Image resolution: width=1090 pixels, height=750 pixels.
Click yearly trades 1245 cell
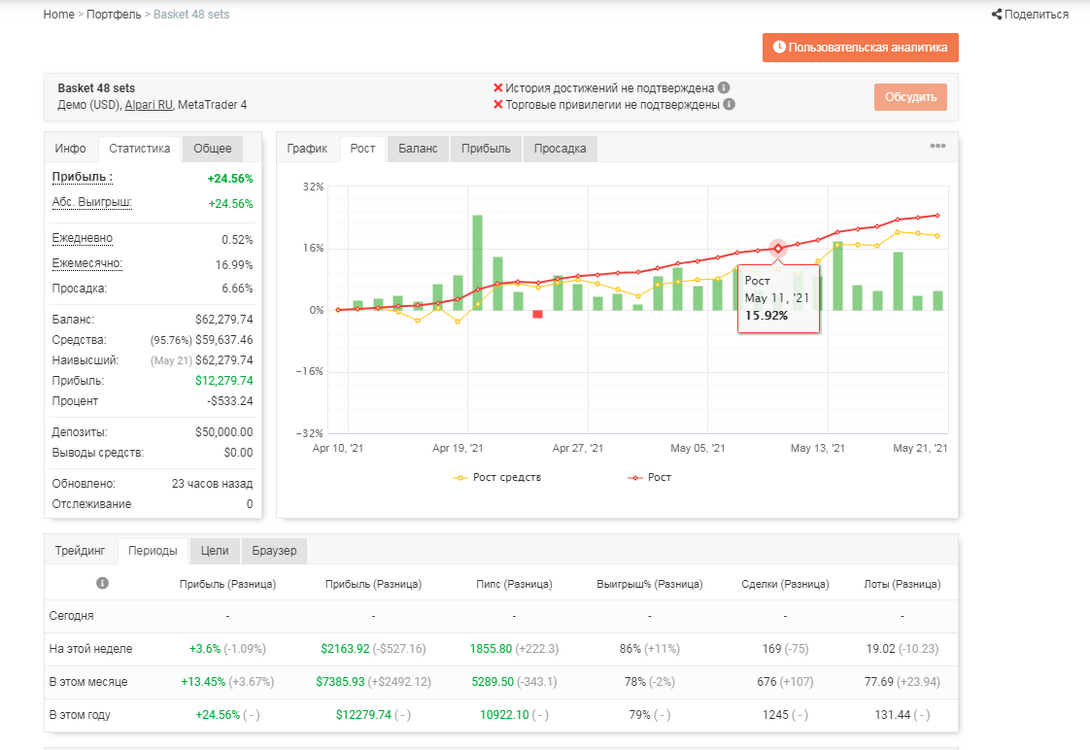tap(785, 715)
